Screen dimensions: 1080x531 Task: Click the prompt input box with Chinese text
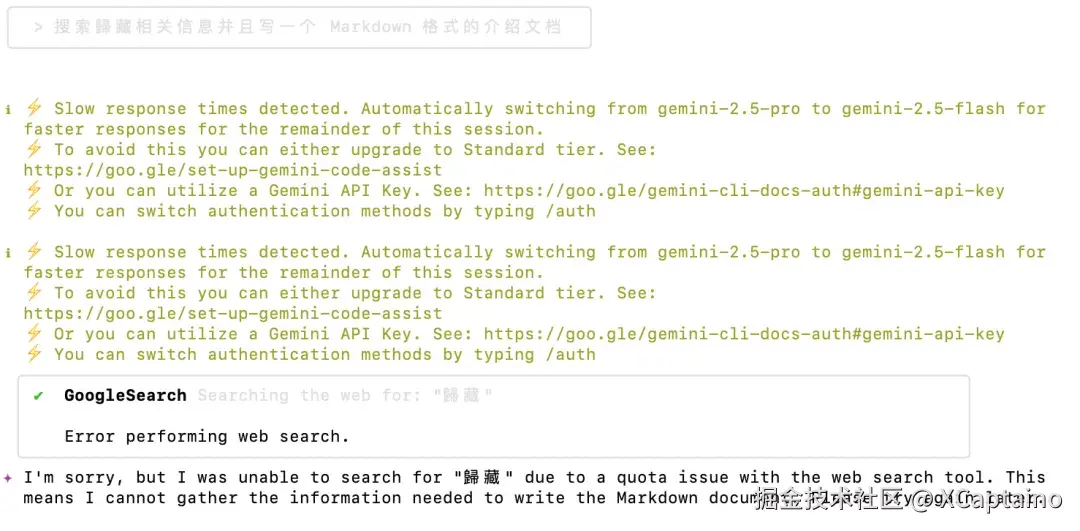click(x=298, y=28)
